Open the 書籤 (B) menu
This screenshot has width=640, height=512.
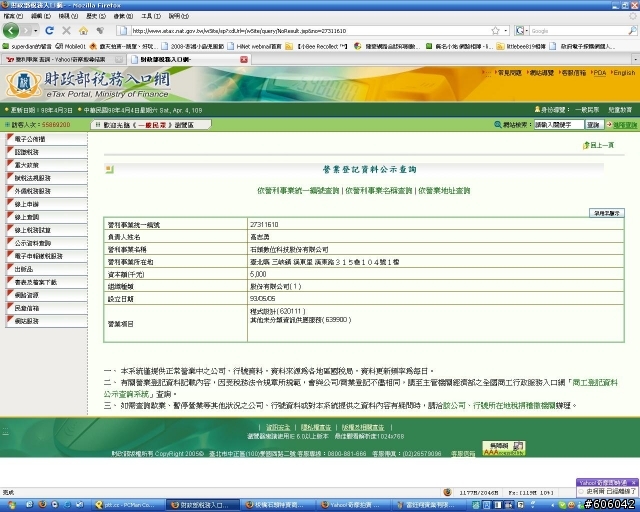point(123,16)
